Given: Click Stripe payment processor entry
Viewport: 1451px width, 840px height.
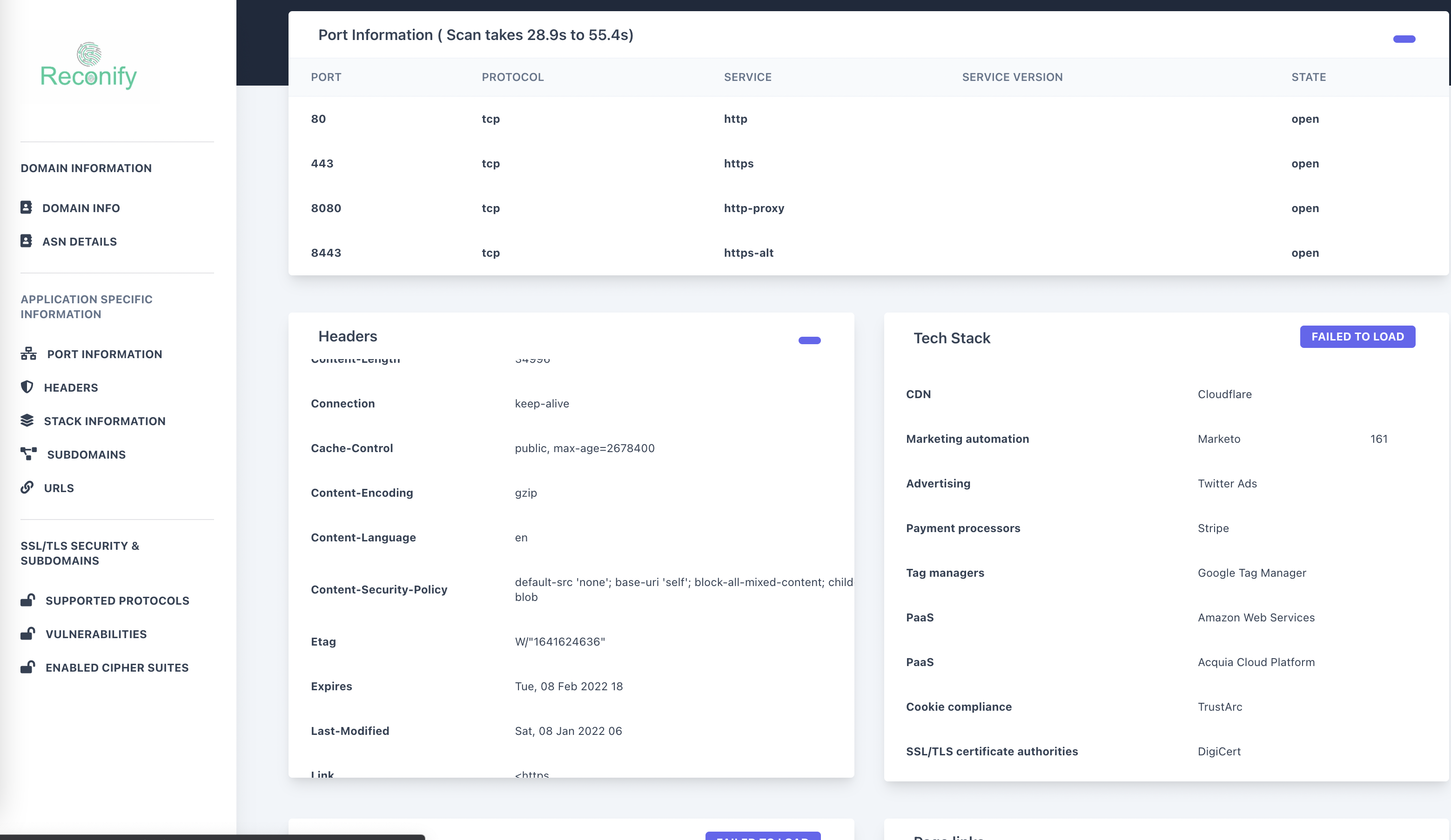Looking at the screenshot, I should coord(1214,528).
